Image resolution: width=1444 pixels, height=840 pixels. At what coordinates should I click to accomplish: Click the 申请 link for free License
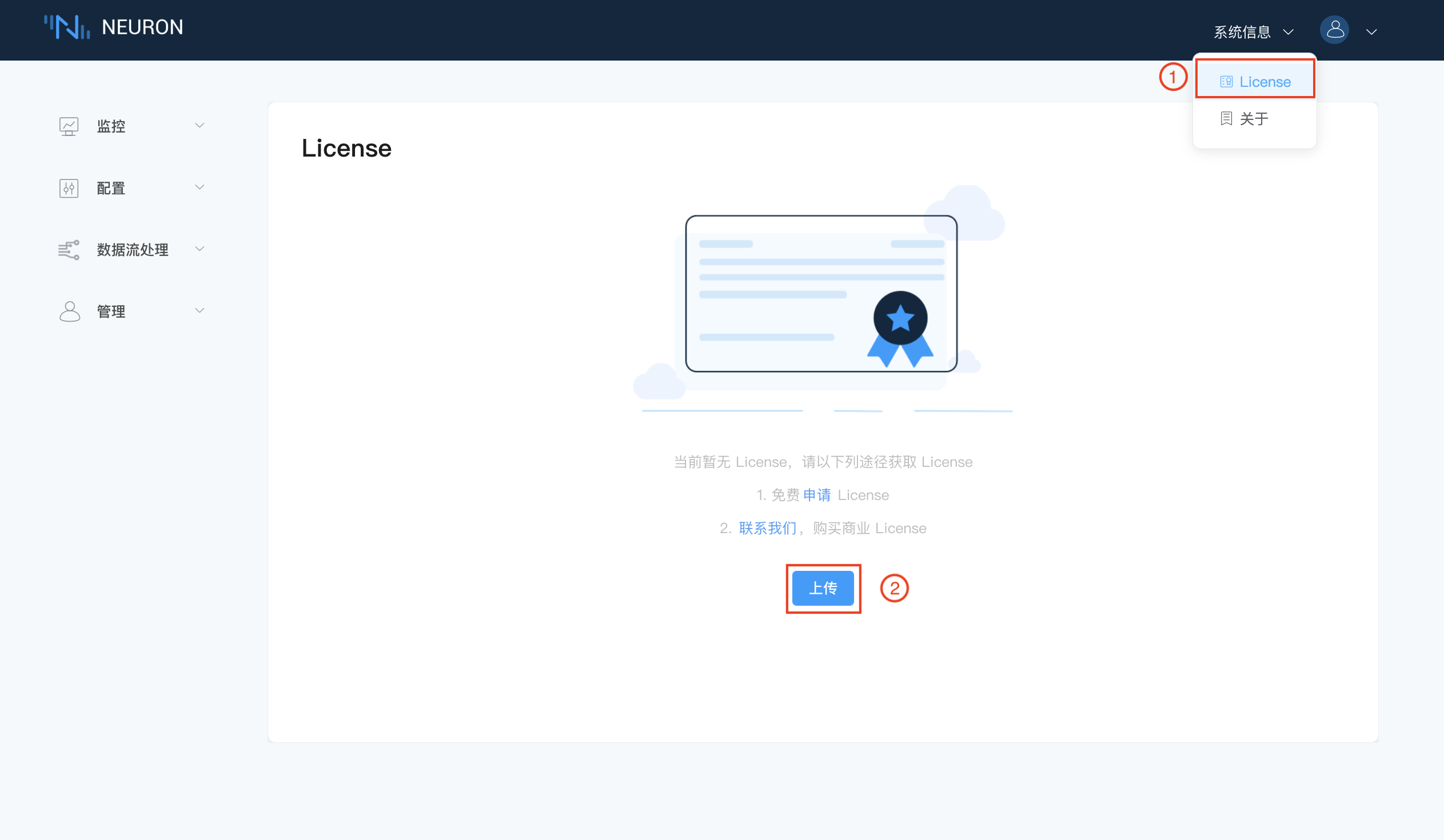pos(816,495)
